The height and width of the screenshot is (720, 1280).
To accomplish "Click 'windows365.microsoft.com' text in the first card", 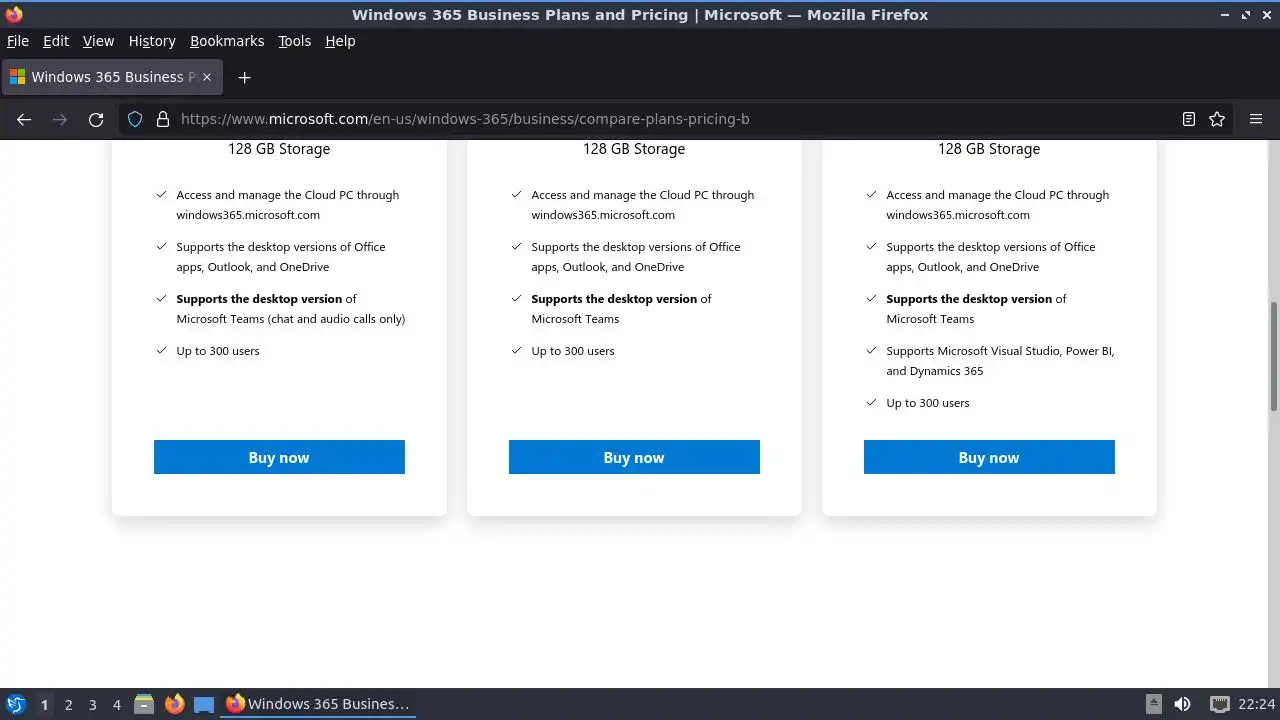I will (248, 215).
